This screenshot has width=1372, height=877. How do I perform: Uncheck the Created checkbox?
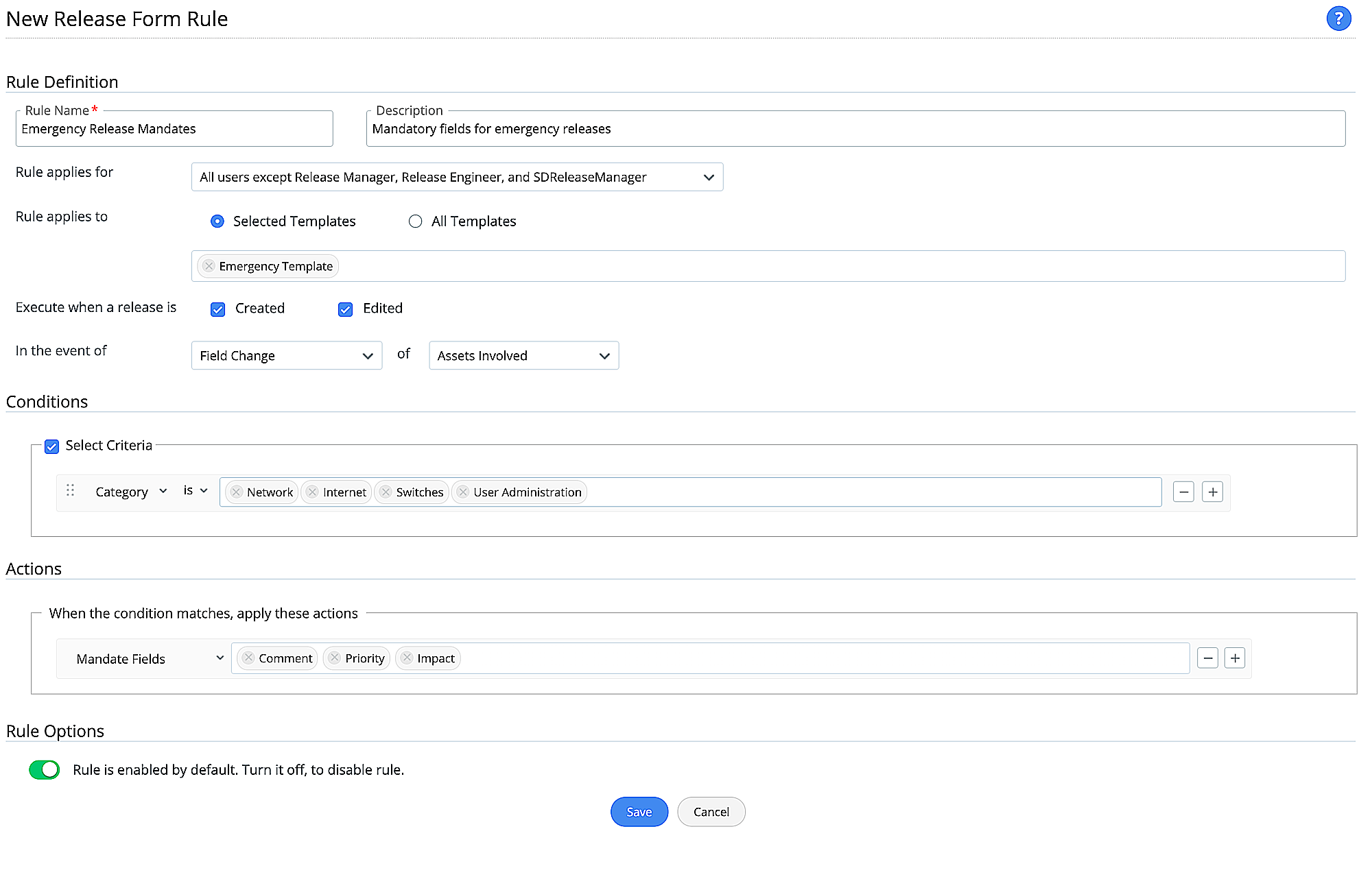(218, 309)
